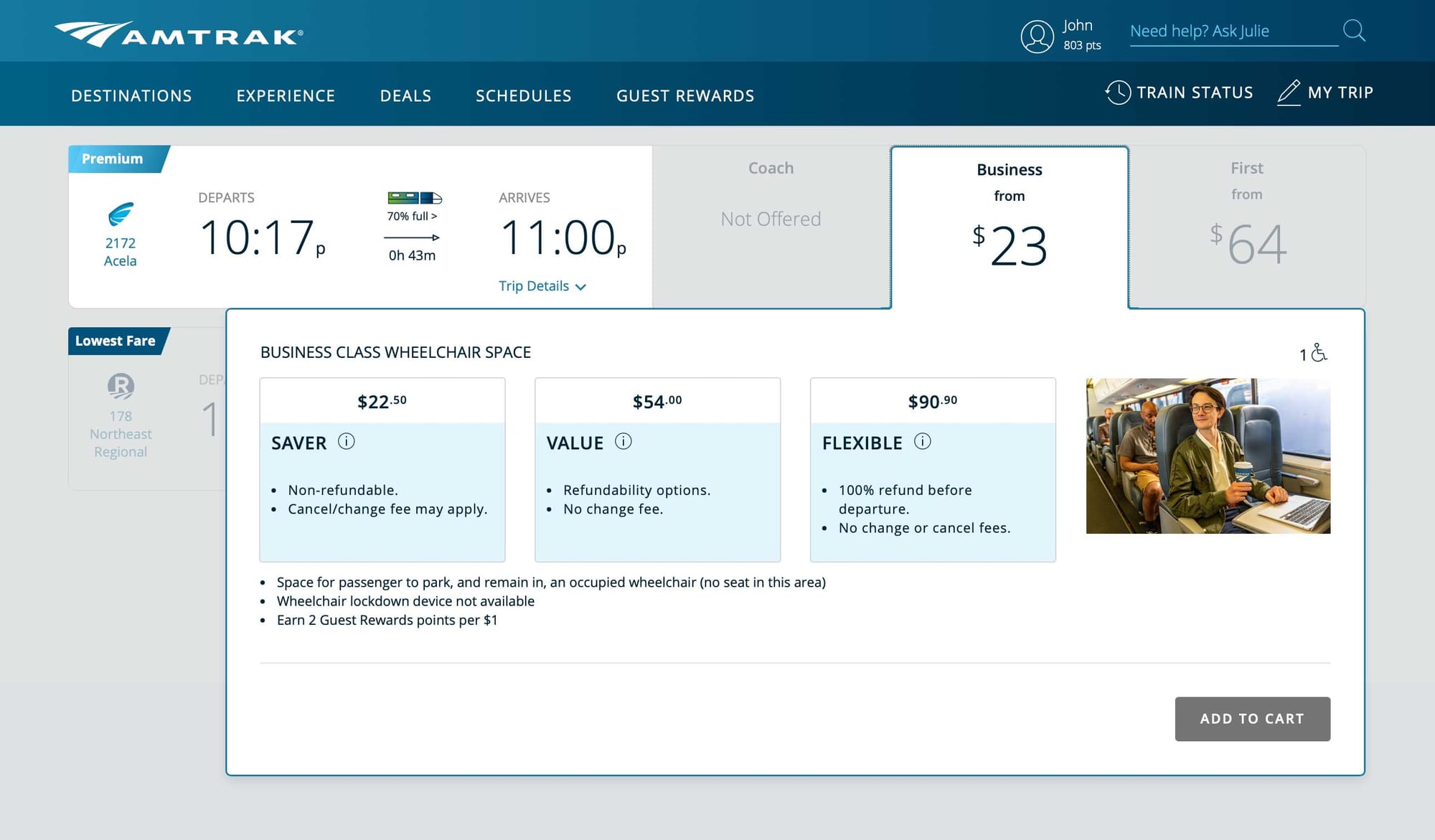Open Saver fare info icon
This screenshot has width=1435, height=840.
pos(346,441)
